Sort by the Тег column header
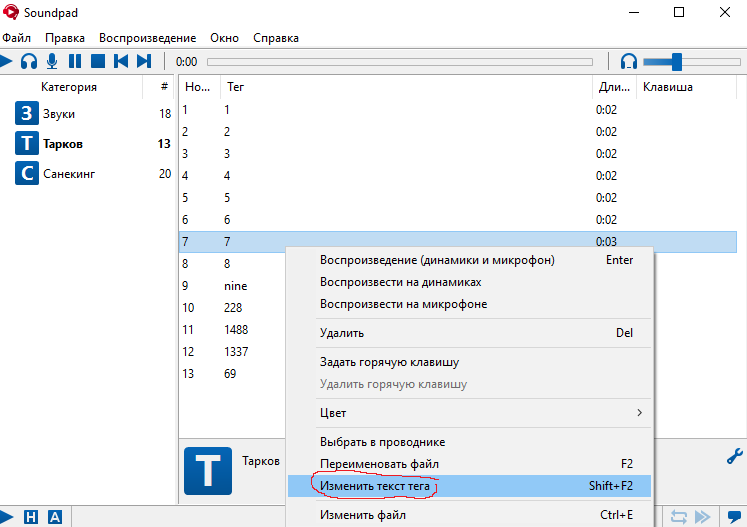The image size is (747, 527). [406, 87]
